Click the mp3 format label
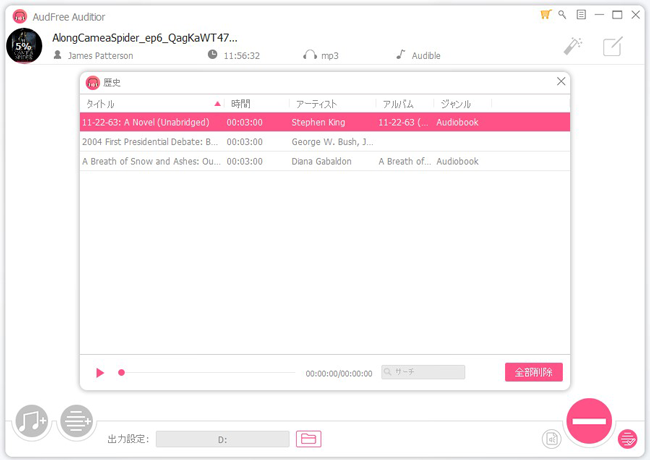The height and width of the screenshot is (460, 650). tap(330, 56)
